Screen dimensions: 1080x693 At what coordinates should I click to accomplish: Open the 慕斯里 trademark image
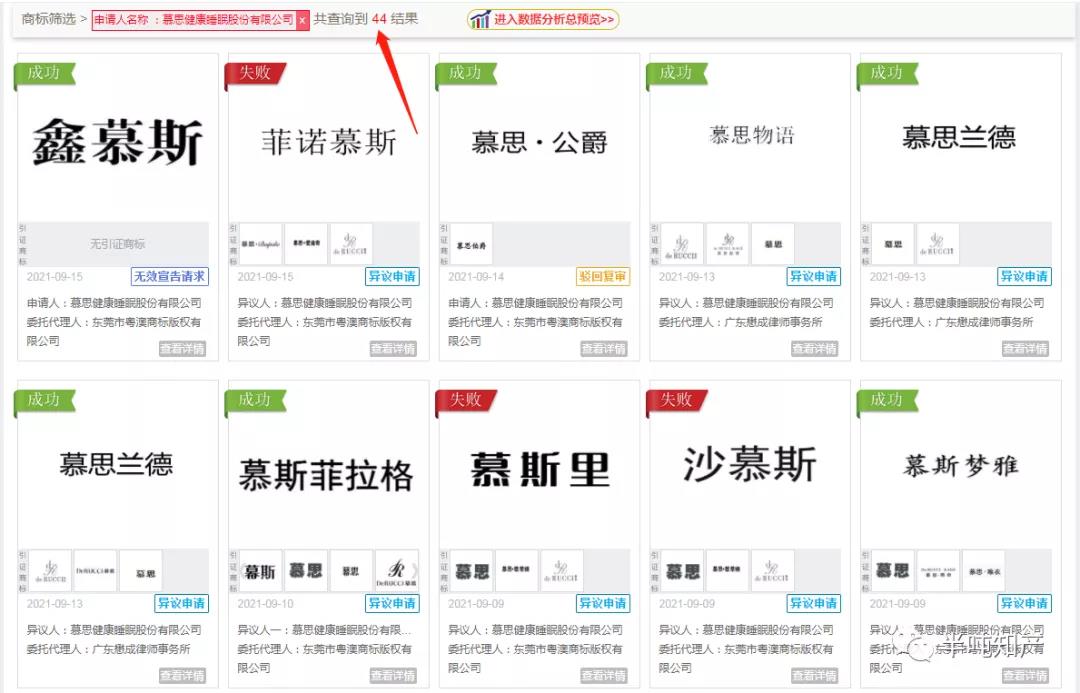(540, 469)
